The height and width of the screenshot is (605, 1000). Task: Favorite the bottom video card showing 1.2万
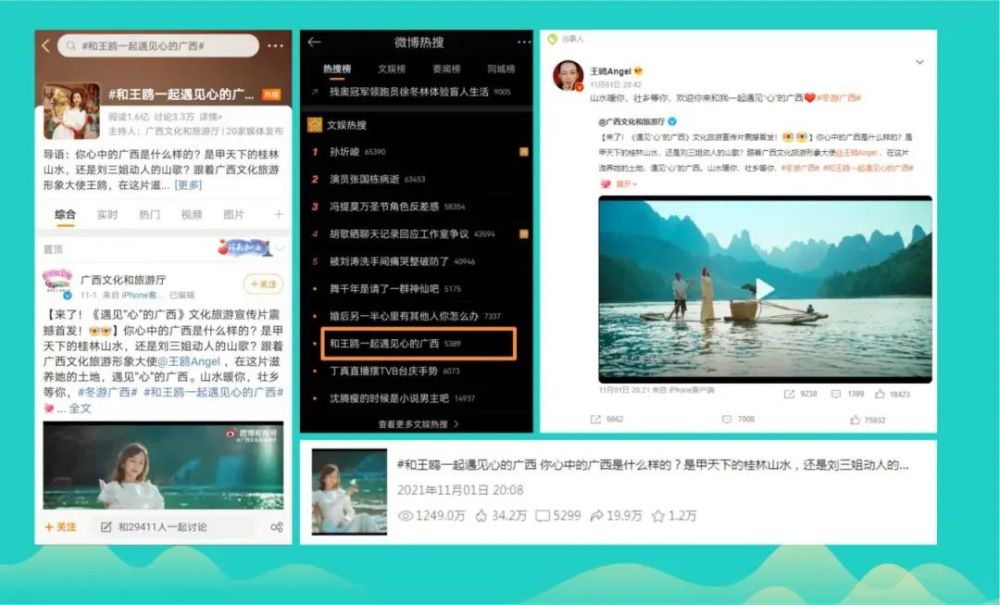674,516
